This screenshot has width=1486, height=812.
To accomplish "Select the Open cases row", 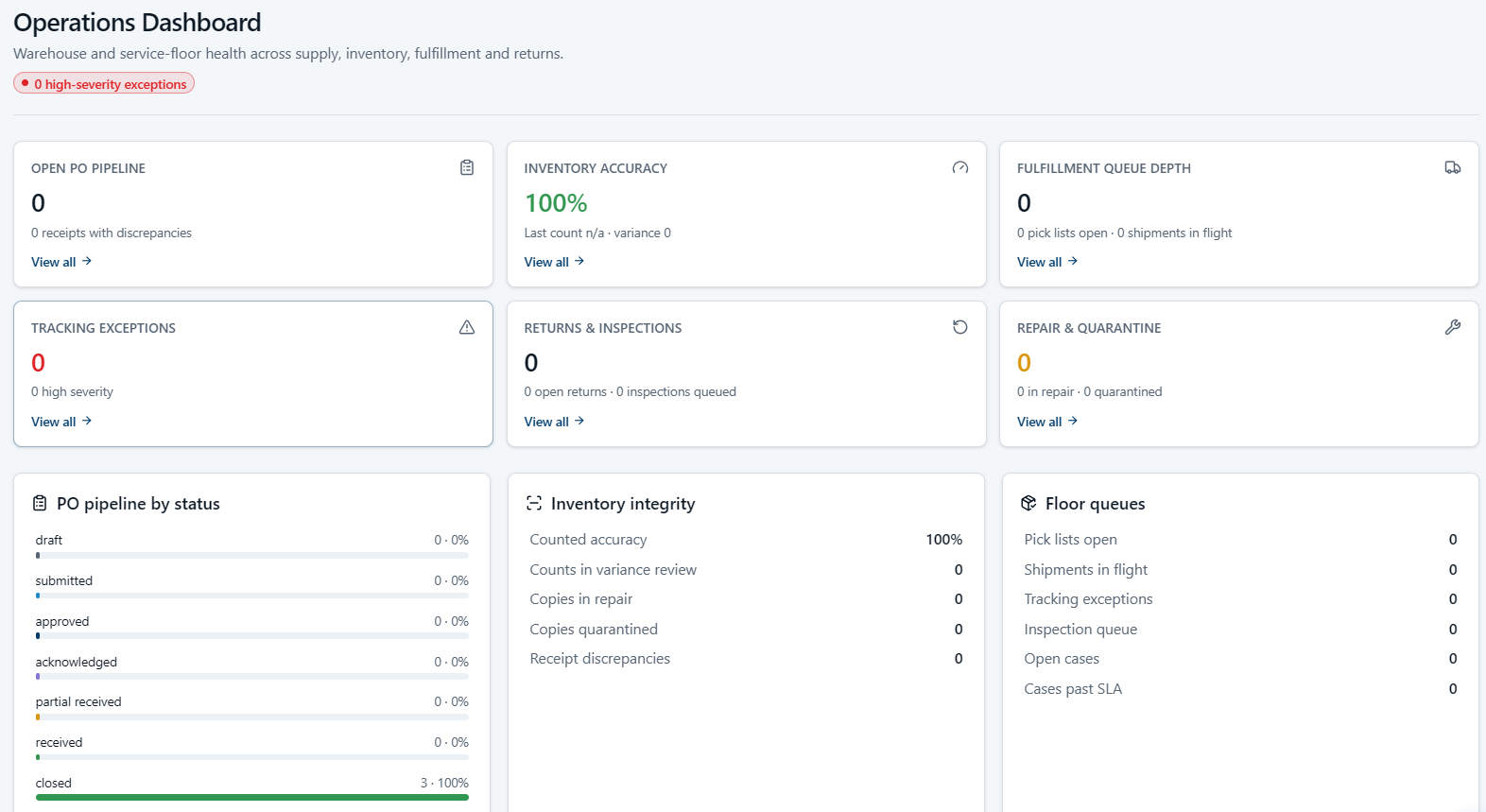I will (1240, 659).
